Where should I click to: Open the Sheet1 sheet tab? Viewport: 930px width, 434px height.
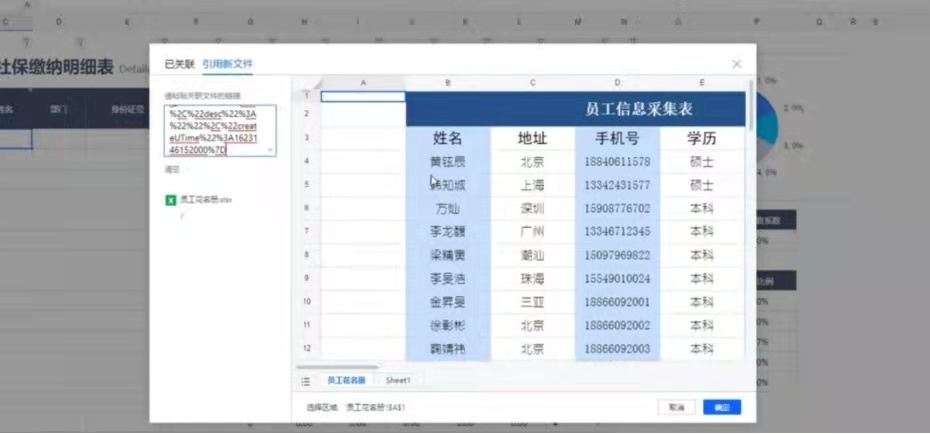coord(398,380)
